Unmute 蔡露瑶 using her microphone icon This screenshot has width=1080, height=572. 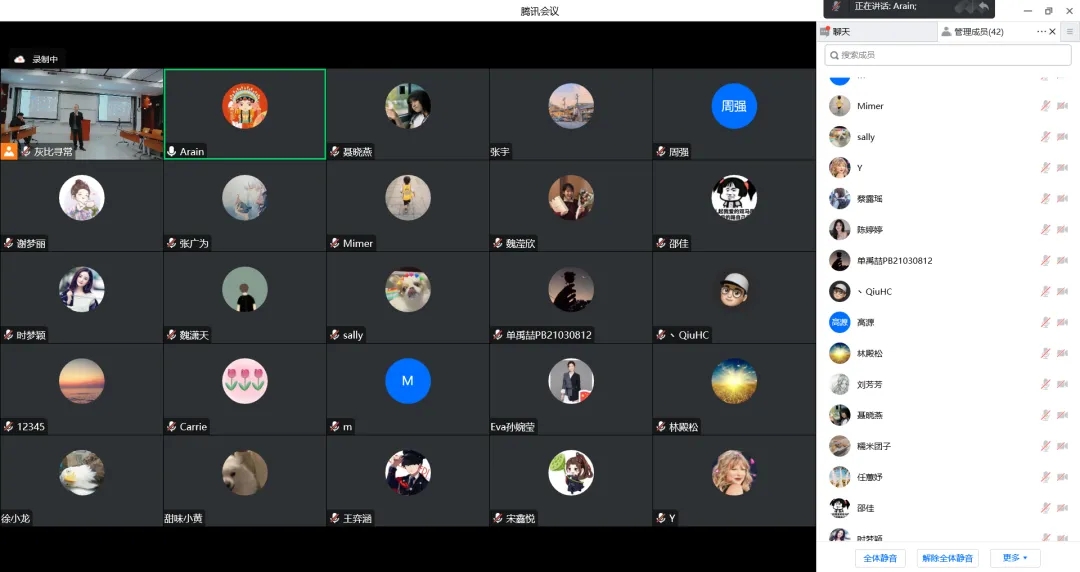(x=1045, y=199)
